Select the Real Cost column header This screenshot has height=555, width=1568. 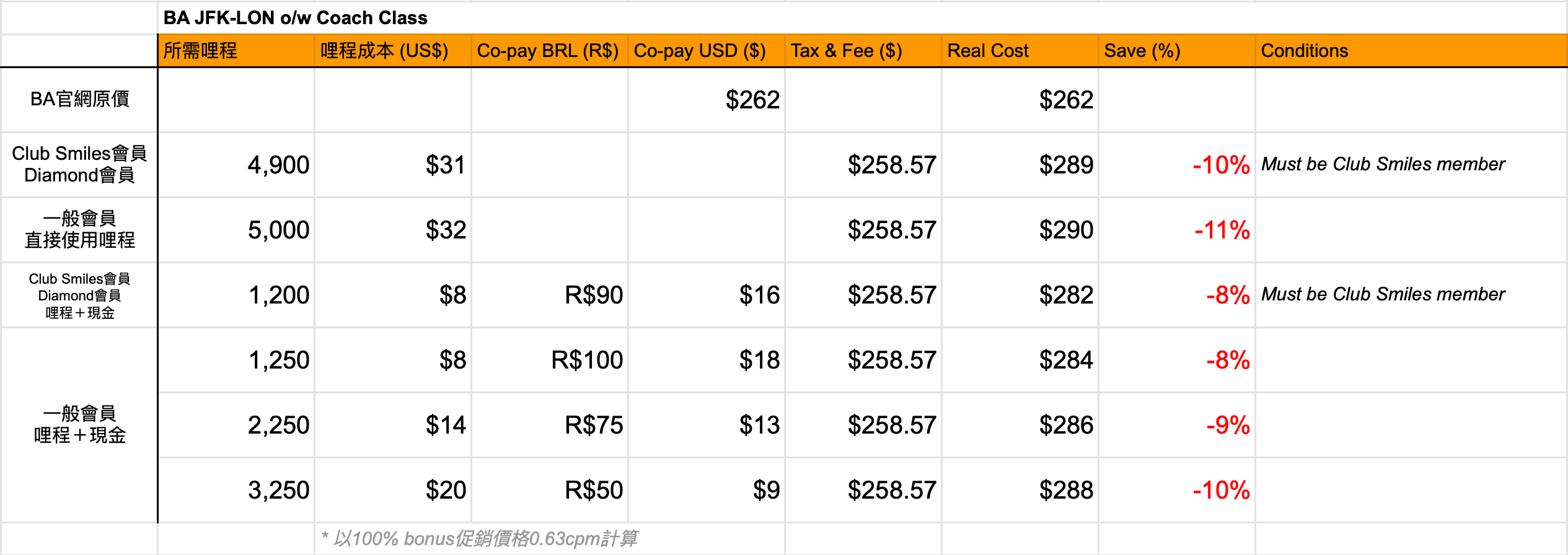coord(1019,50)
